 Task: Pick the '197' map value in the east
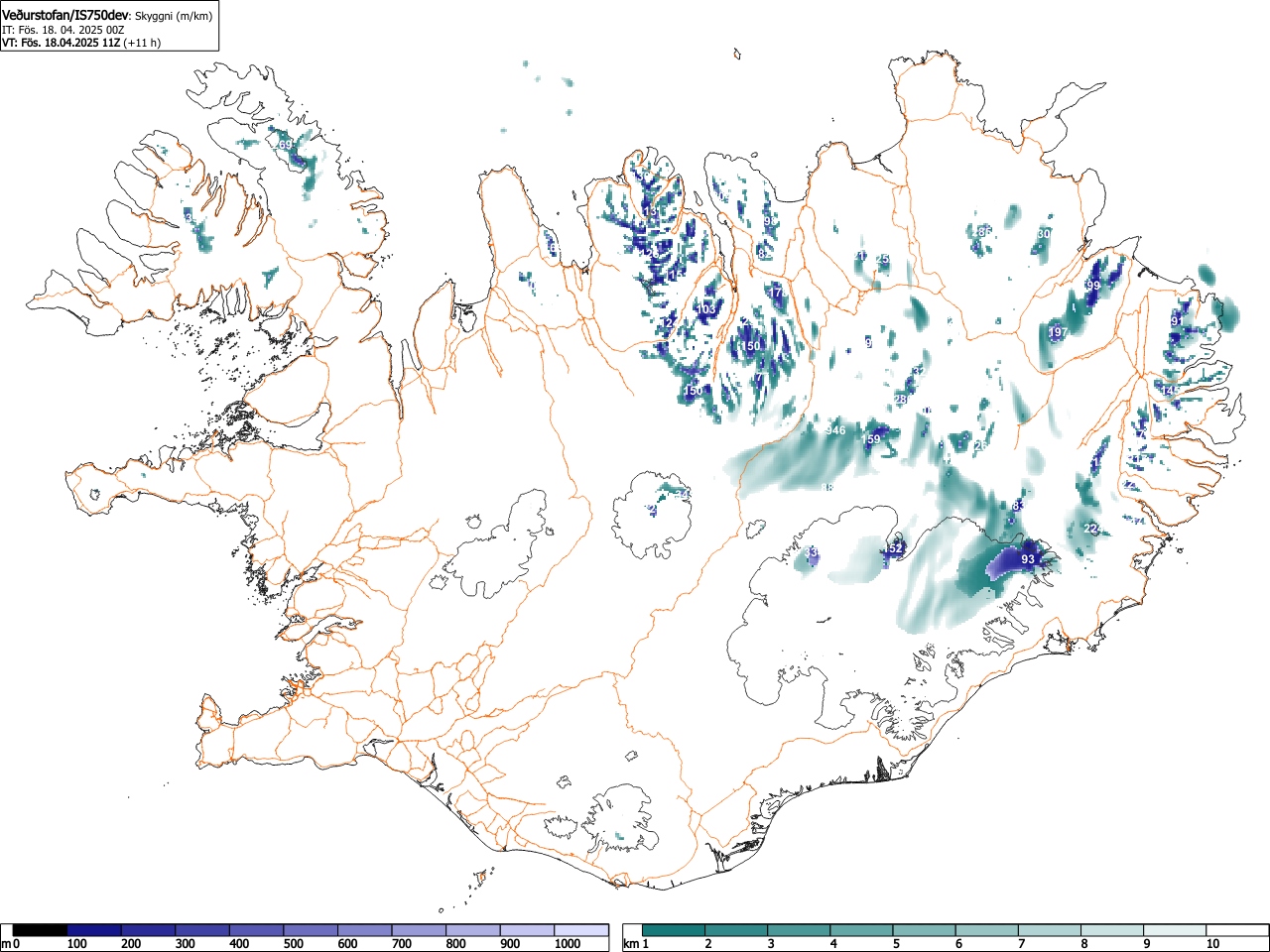click(x=1058, y=332)
